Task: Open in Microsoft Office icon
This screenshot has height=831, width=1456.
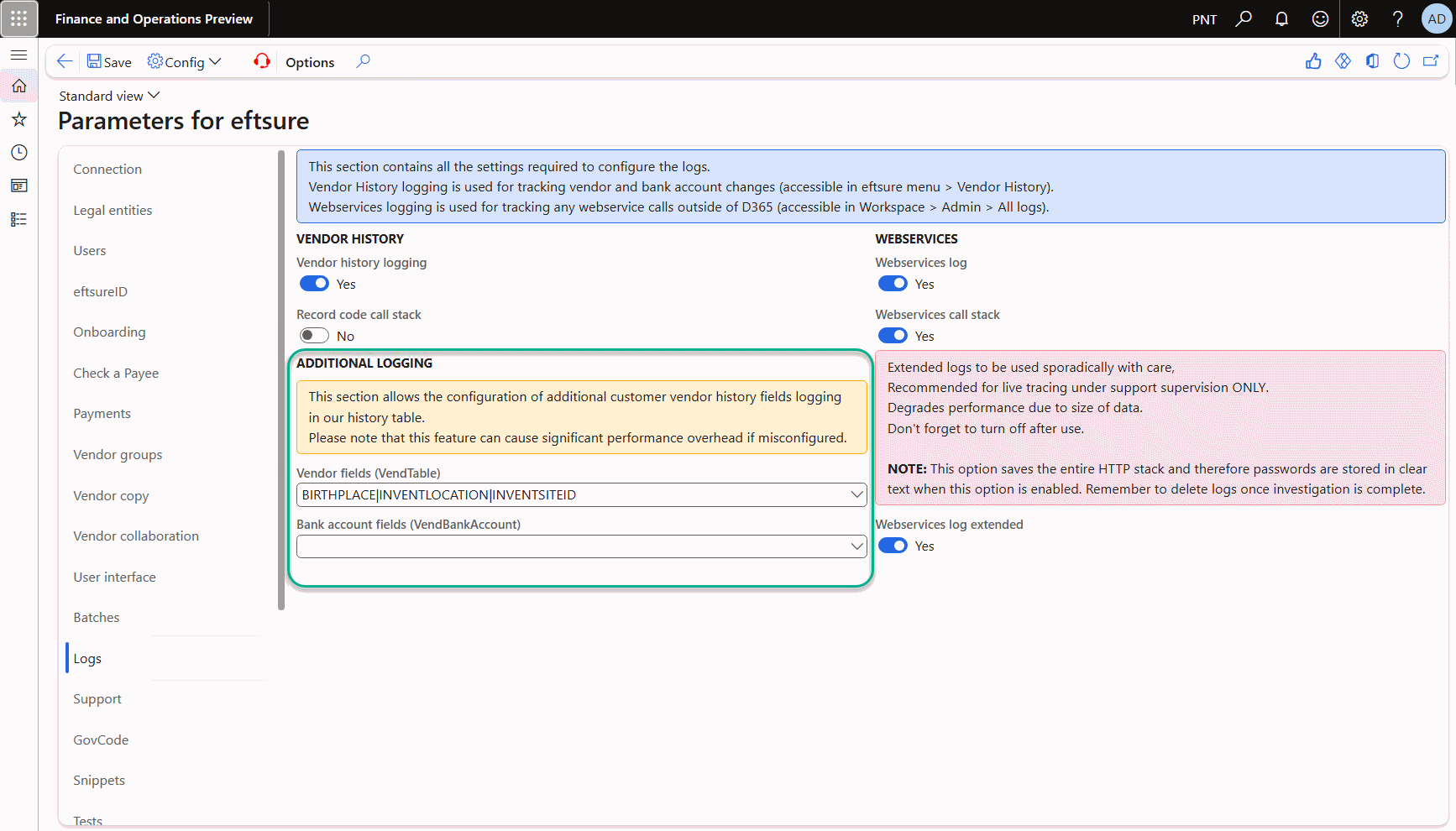Action: pyautogui.click(x=1372, y=61)
